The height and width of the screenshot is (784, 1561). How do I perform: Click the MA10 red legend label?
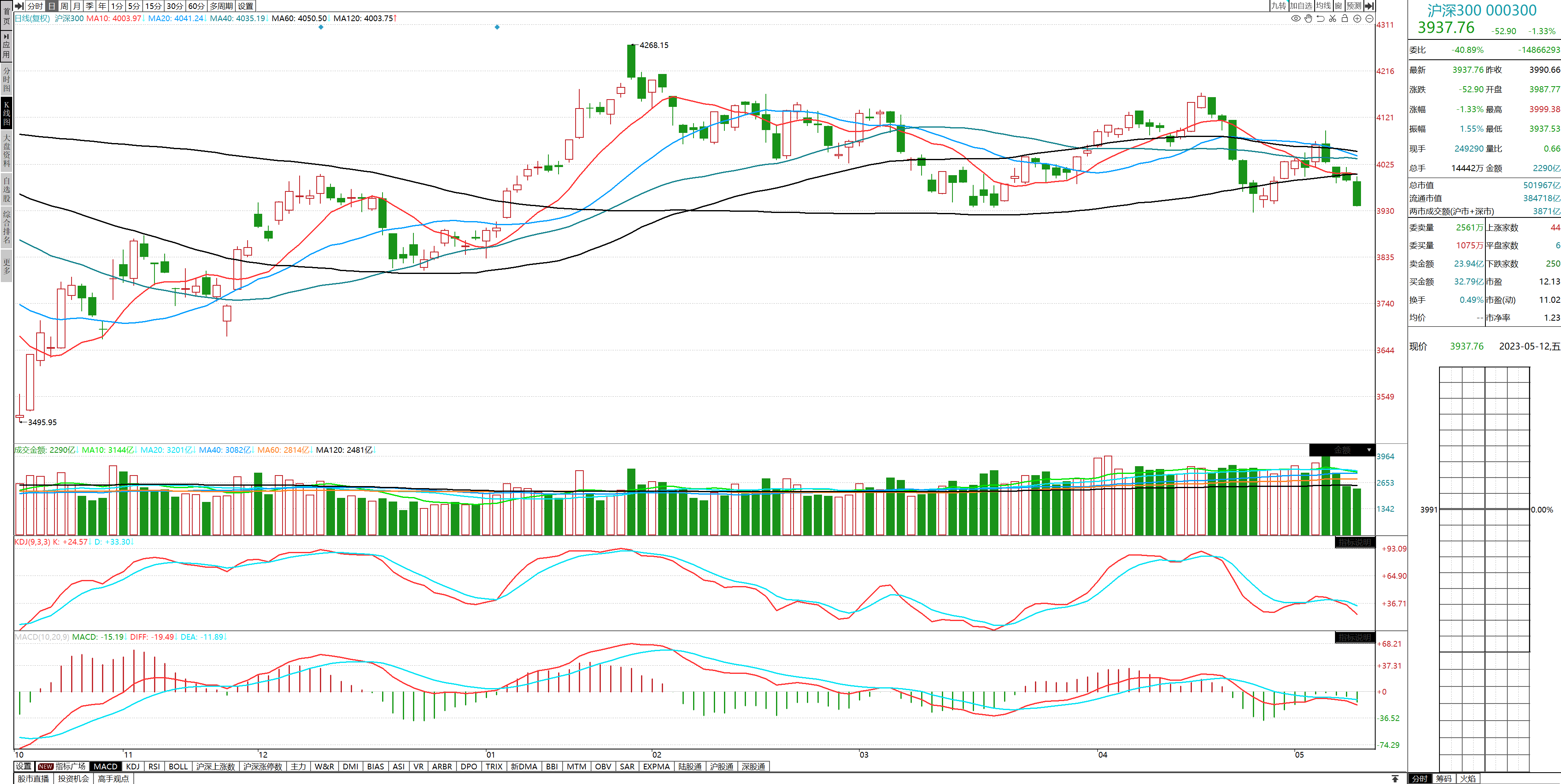[x=114, y=18]
